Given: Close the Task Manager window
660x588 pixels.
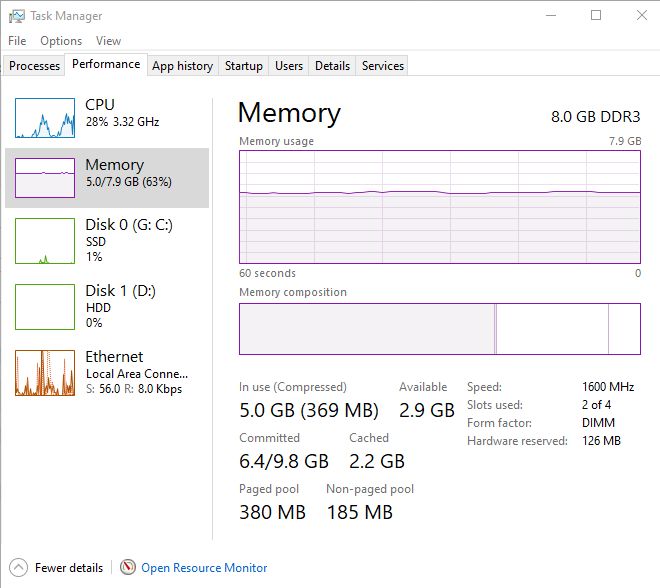Looking at the screenshot, I should coord(641,16).
